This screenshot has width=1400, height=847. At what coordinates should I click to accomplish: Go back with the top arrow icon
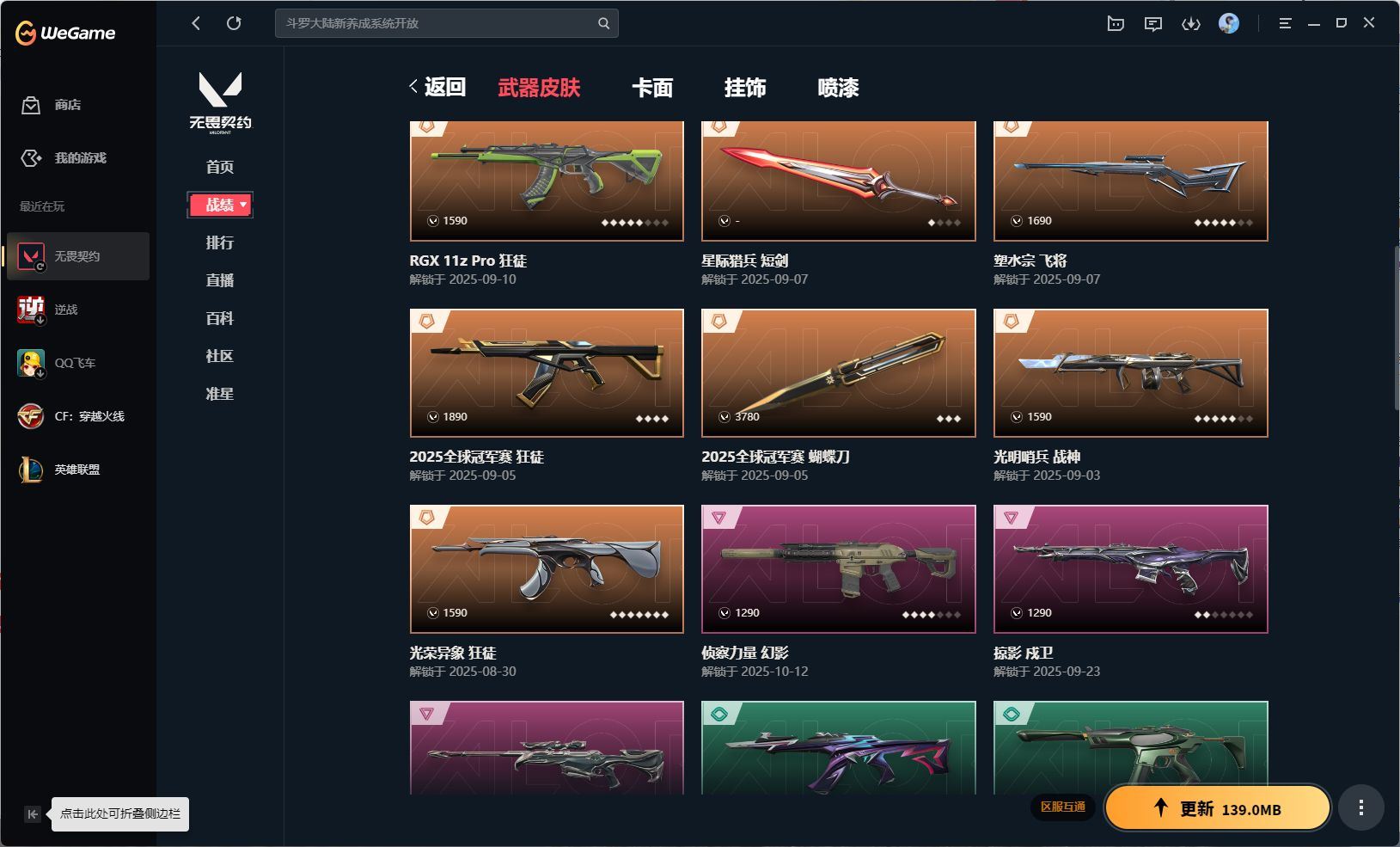[196, 23]
